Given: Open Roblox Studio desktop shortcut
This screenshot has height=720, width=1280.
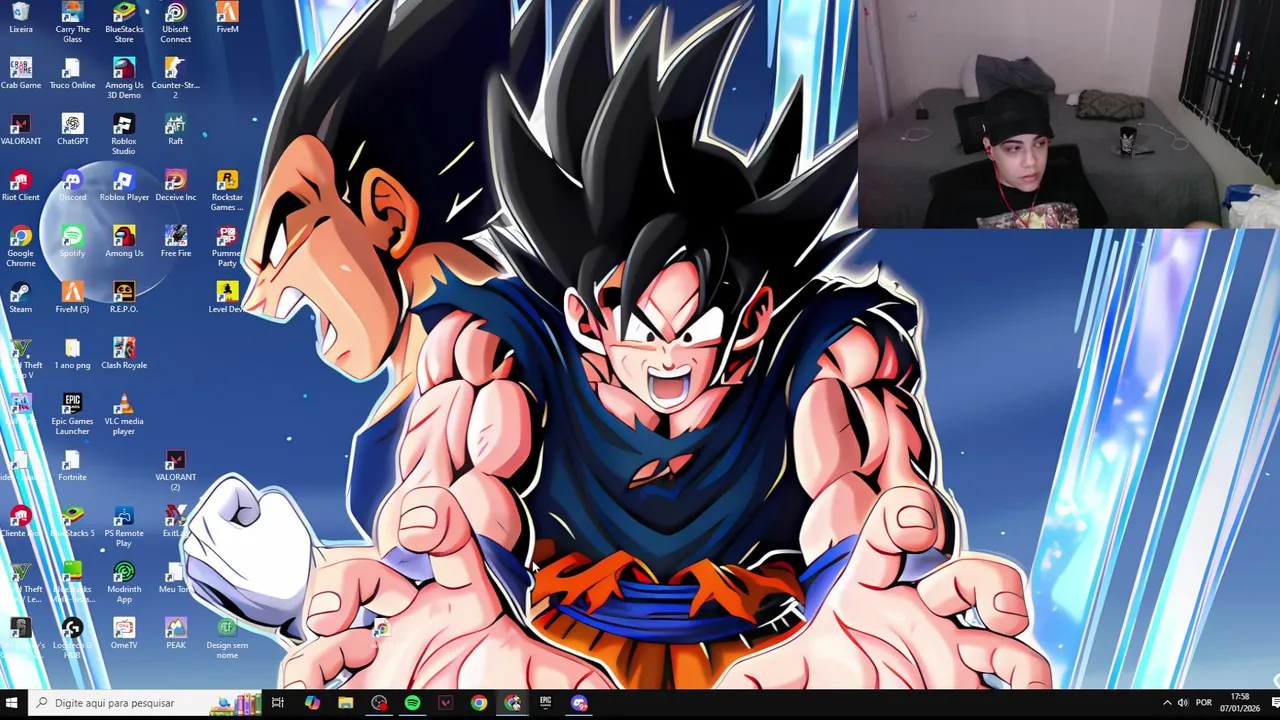Looking at the screenshot, I should point(124,134).
